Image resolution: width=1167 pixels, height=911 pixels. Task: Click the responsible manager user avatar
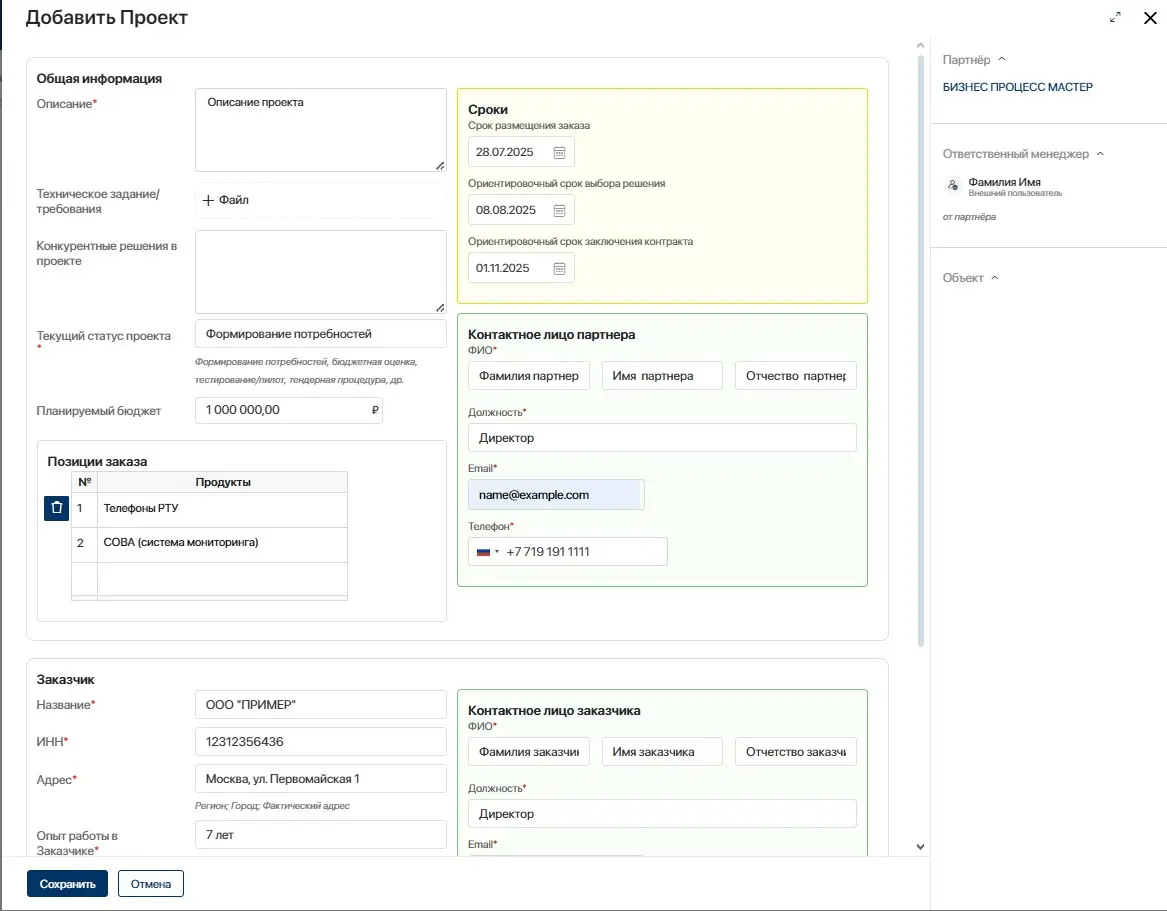pyautogui.click(x=952, y=186)
